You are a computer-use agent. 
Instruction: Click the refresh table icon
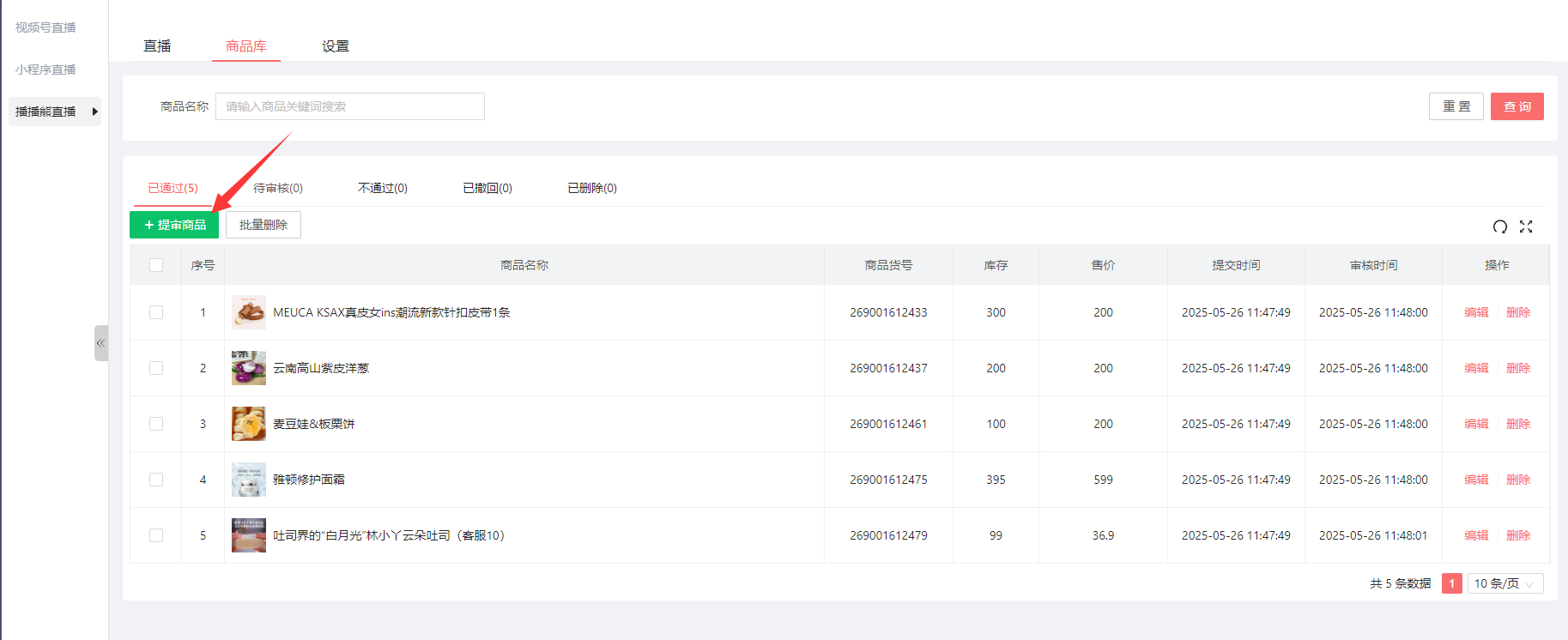[x=1499, y=226]
